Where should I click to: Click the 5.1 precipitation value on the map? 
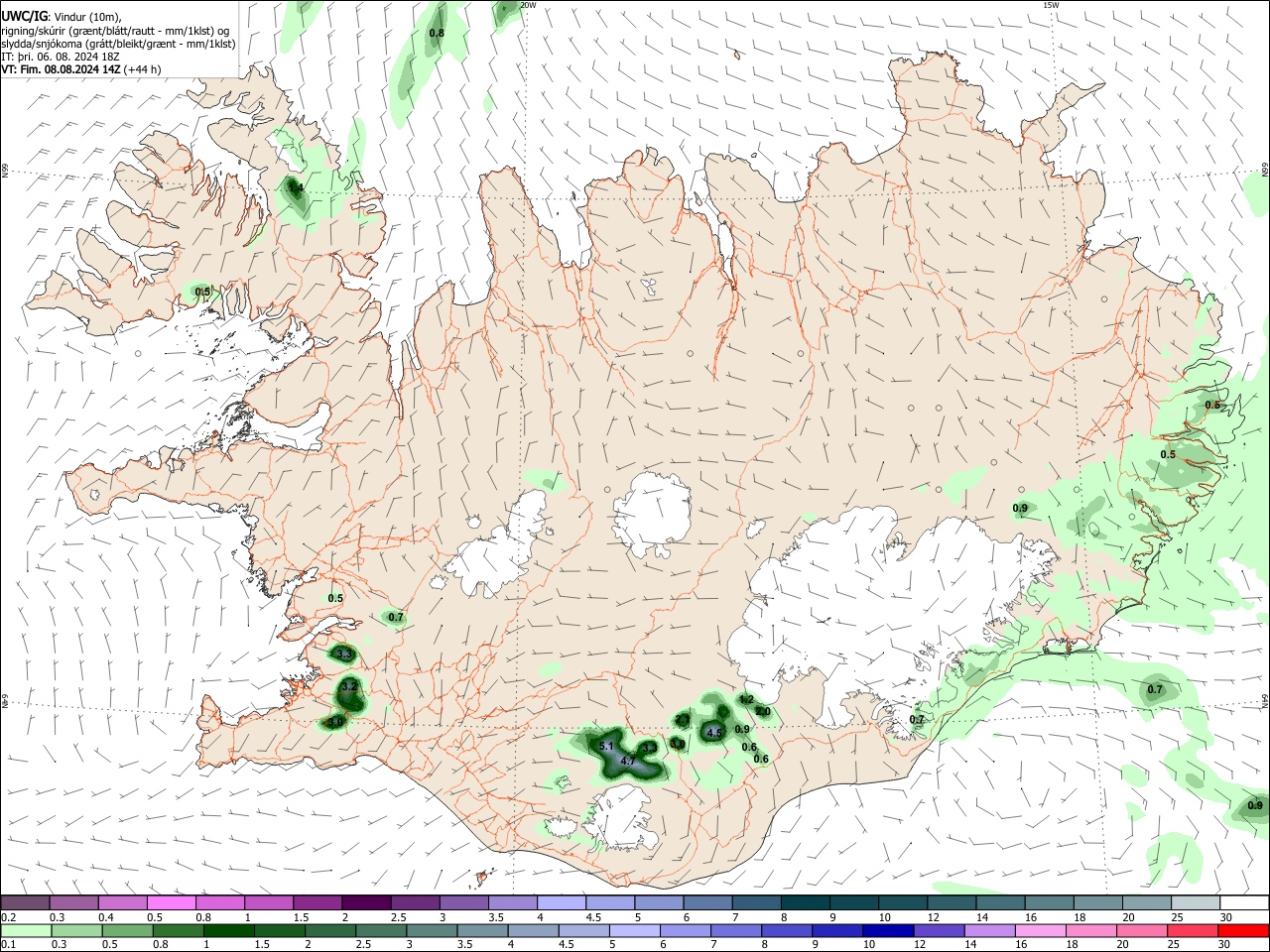607,746
